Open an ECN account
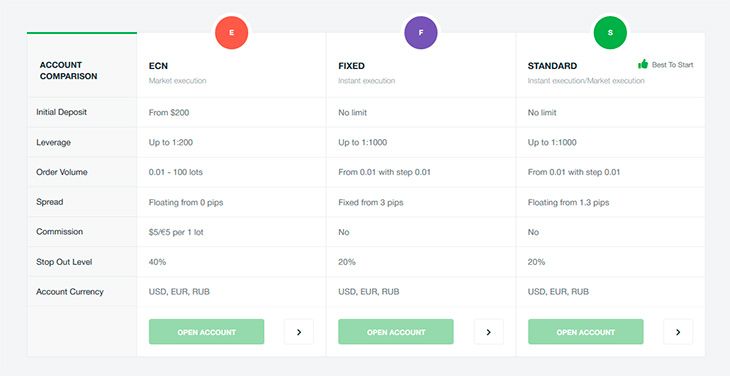 [206, 332]
